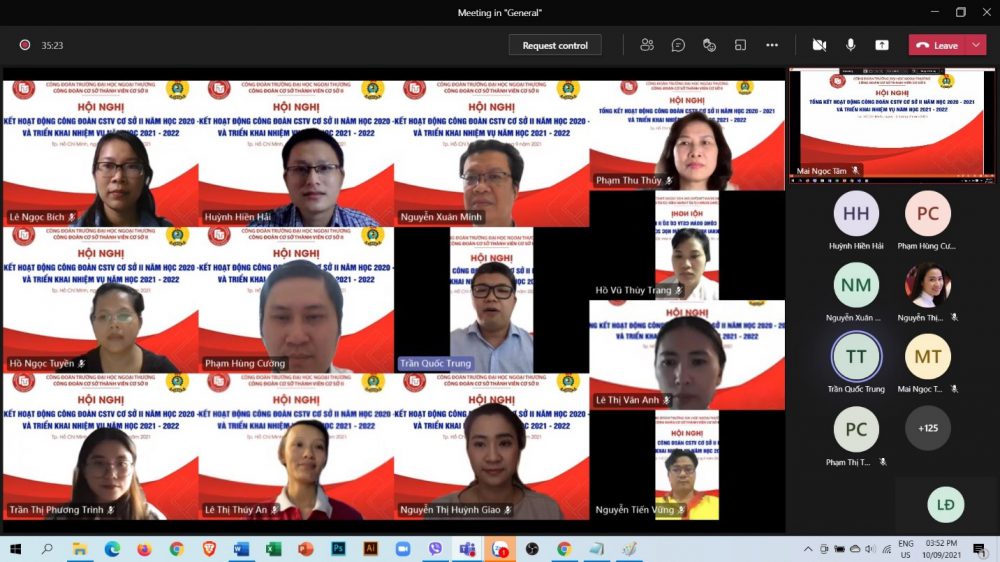This screenshot has width=1000, height=562.
Task: Select Trần Quốc Trung's video tile
Action: pos(492,300)
